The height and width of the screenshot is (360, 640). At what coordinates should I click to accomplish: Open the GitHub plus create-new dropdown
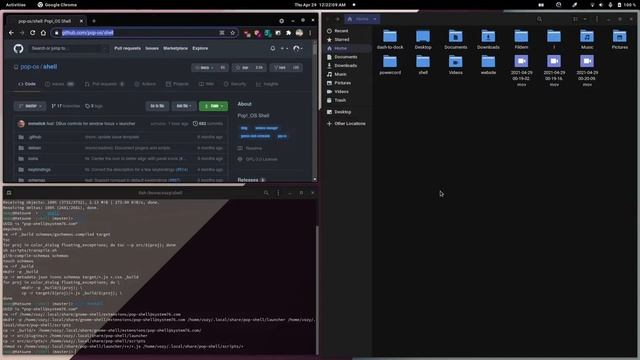[284, 48]
